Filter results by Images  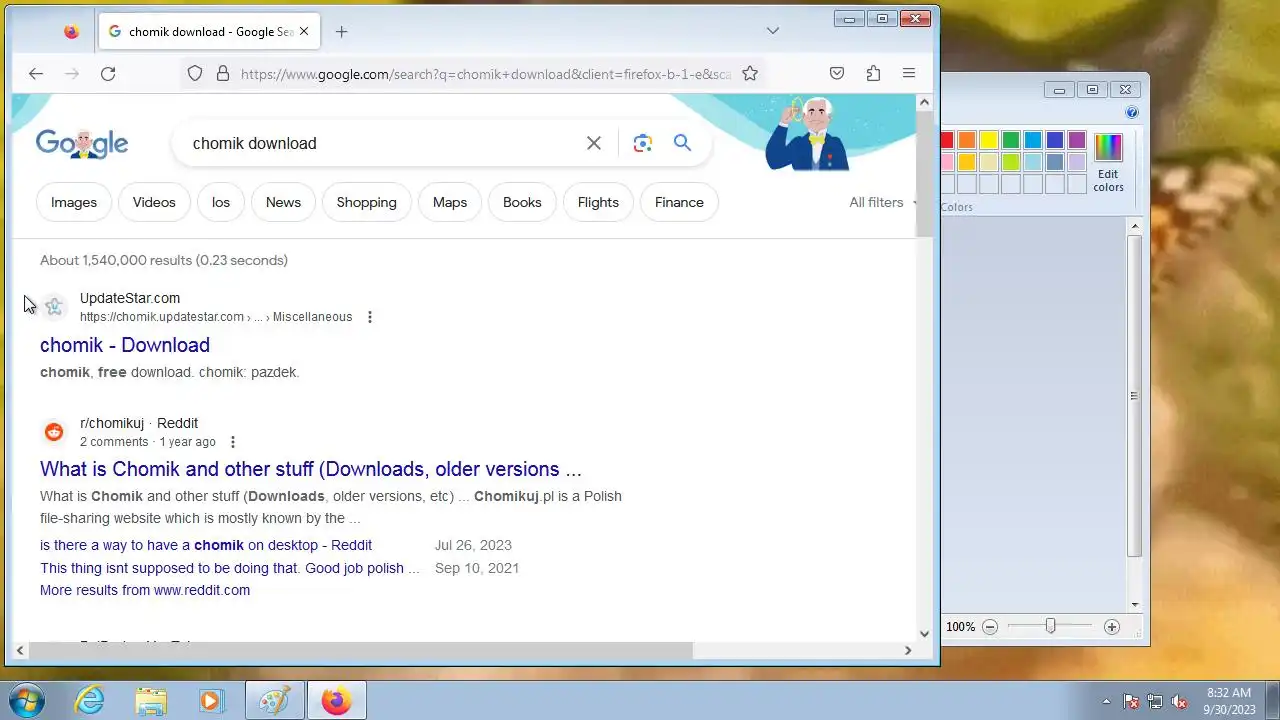click(74, 202)
